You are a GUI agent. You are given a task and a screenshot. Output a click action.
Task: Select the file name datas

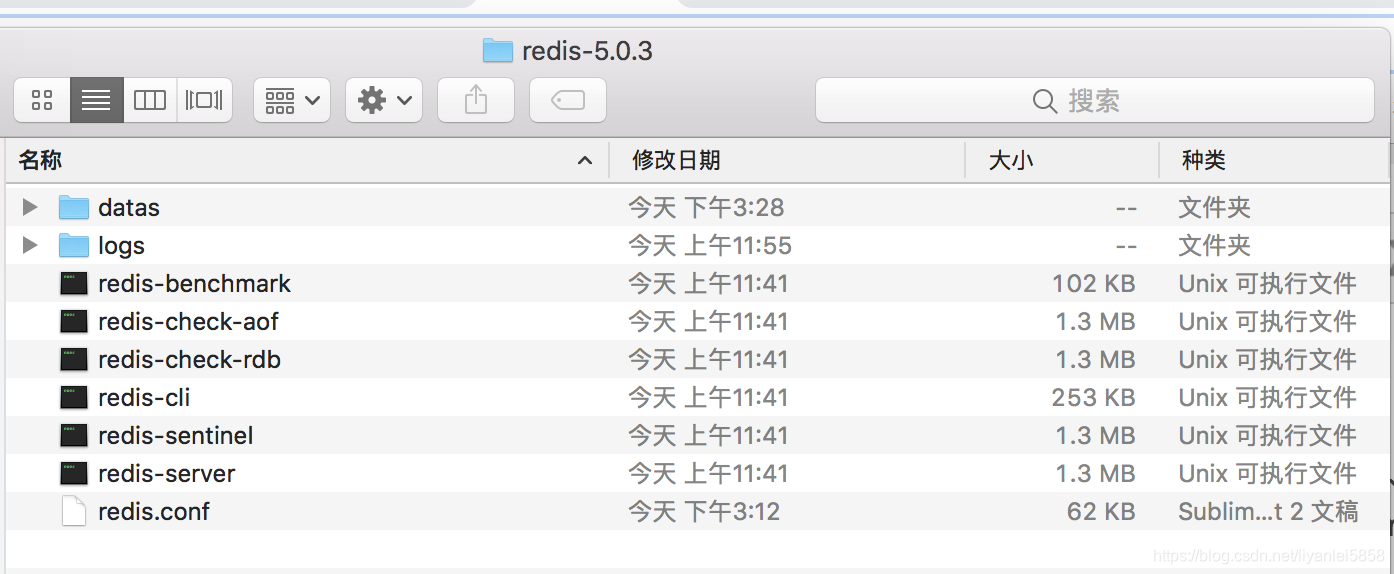(129, 207)
